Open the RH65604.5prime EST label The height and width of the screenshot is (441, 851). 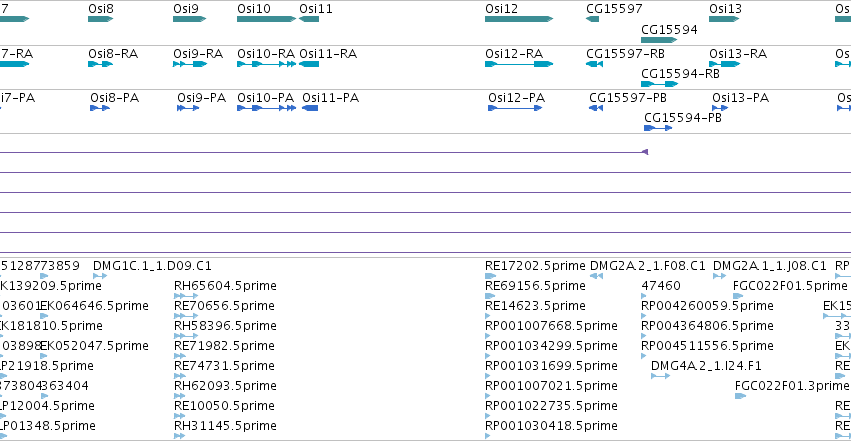coord(225,286)
